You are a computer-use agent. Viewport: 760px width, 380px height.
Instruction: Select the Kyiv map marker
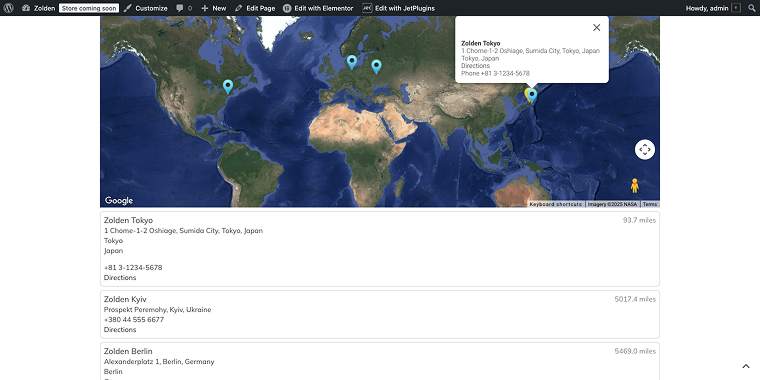376,67
